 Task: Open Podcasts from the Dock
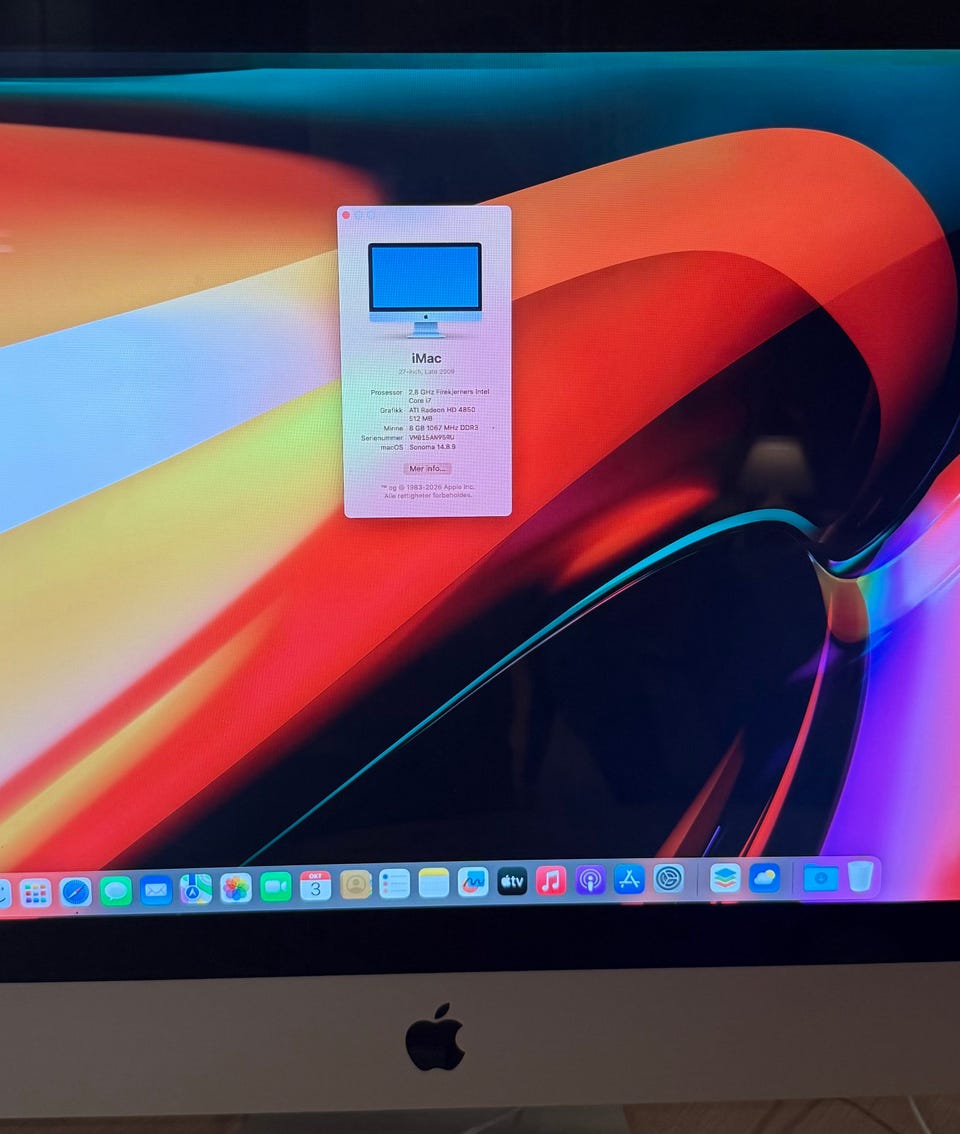pyautogui.click(x=590, y=880)
